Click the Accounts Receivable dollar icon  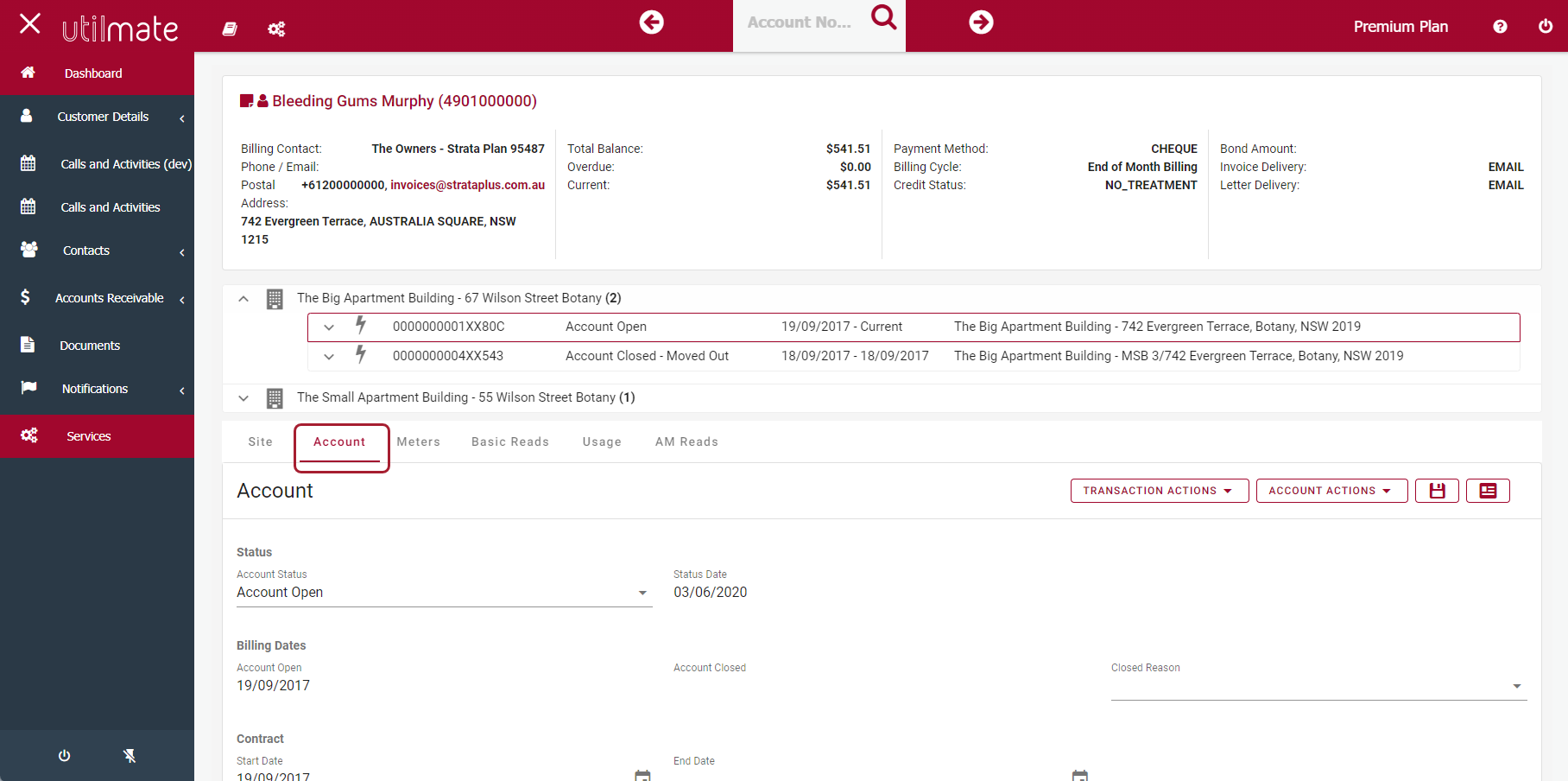pos(25,297)
